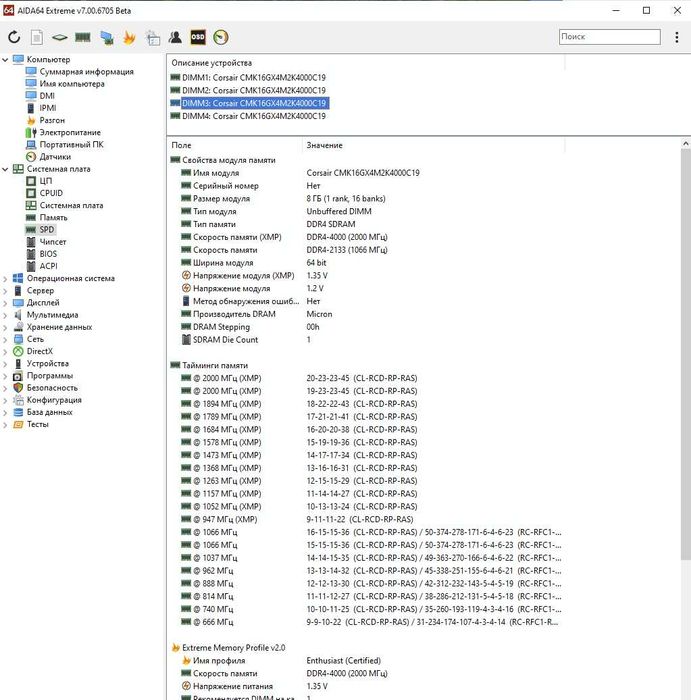Collapse the Компьютер tree node
Image resolution: width=691 pixels, height=700 pixels.
click(5, 59)
